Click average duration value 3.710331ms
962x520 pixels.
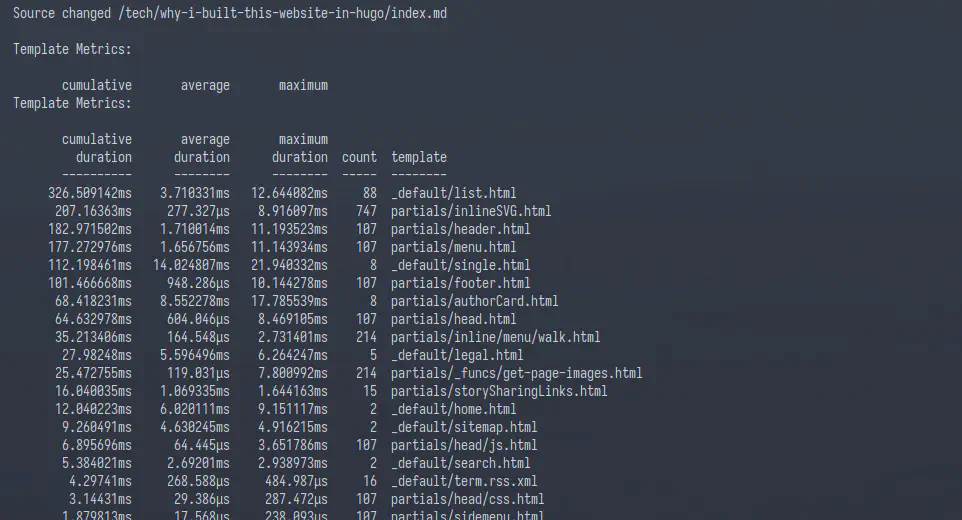[195, 193]
